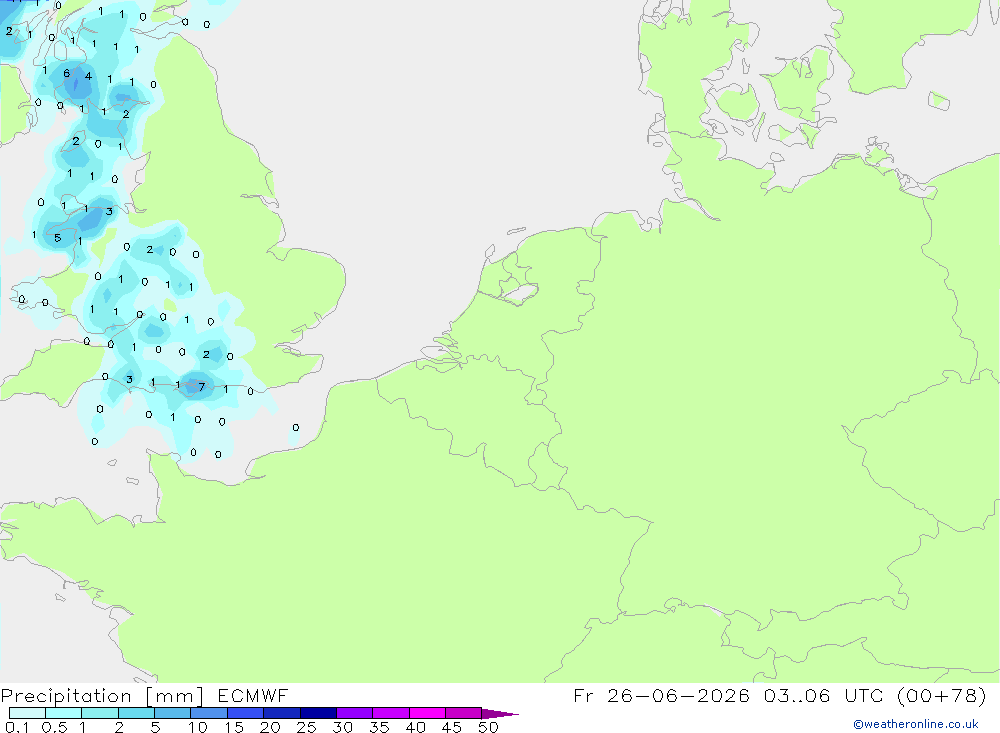The image size is (1000, 733).
Task: Click the 25–30 mm dark navy swatch
Action: 318,713
